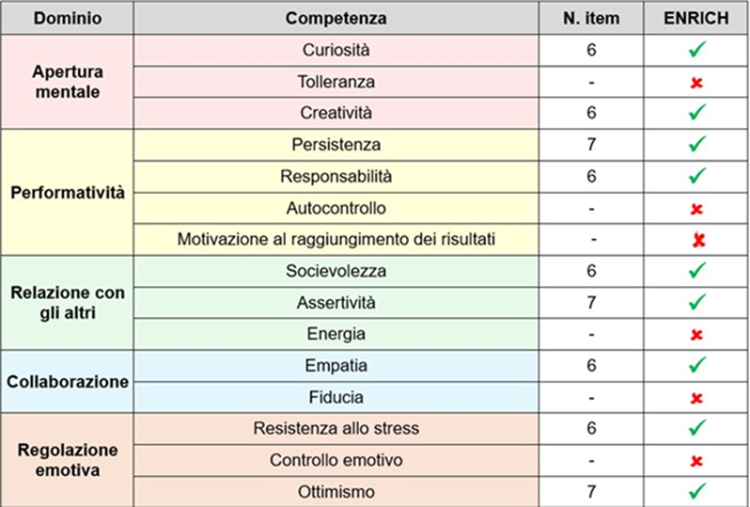Click the green checkmark in the Curiosità row

coord(697,50)
